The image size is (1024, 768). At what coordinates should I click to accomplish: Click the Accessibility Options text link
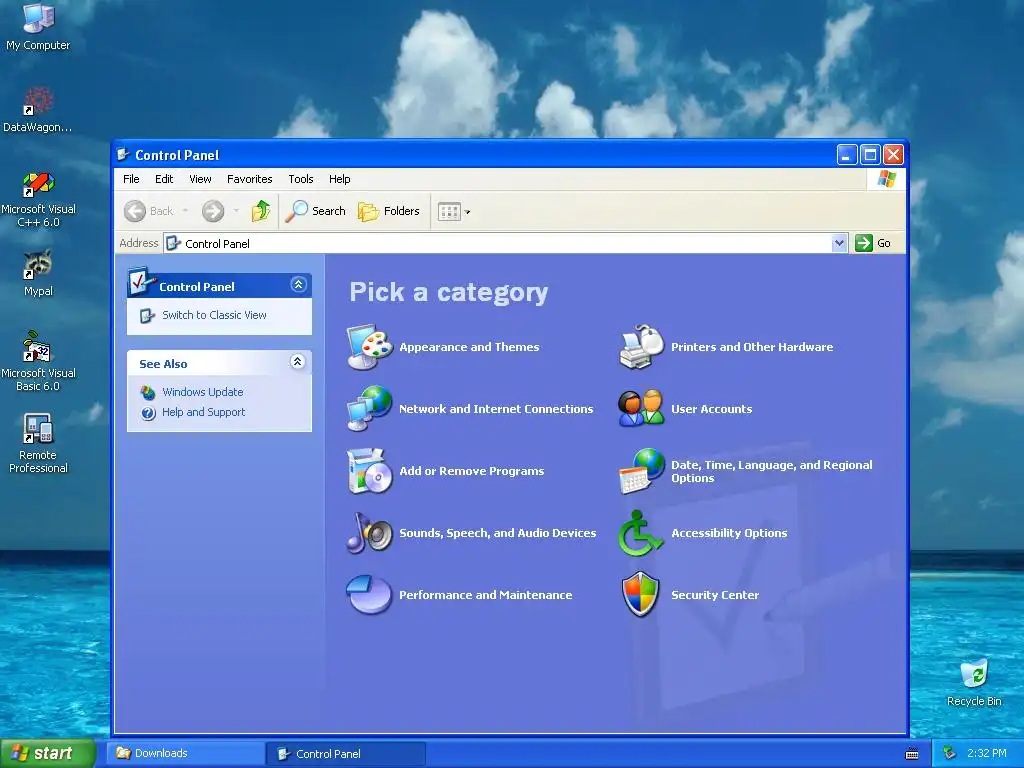(x=729, y=534)
